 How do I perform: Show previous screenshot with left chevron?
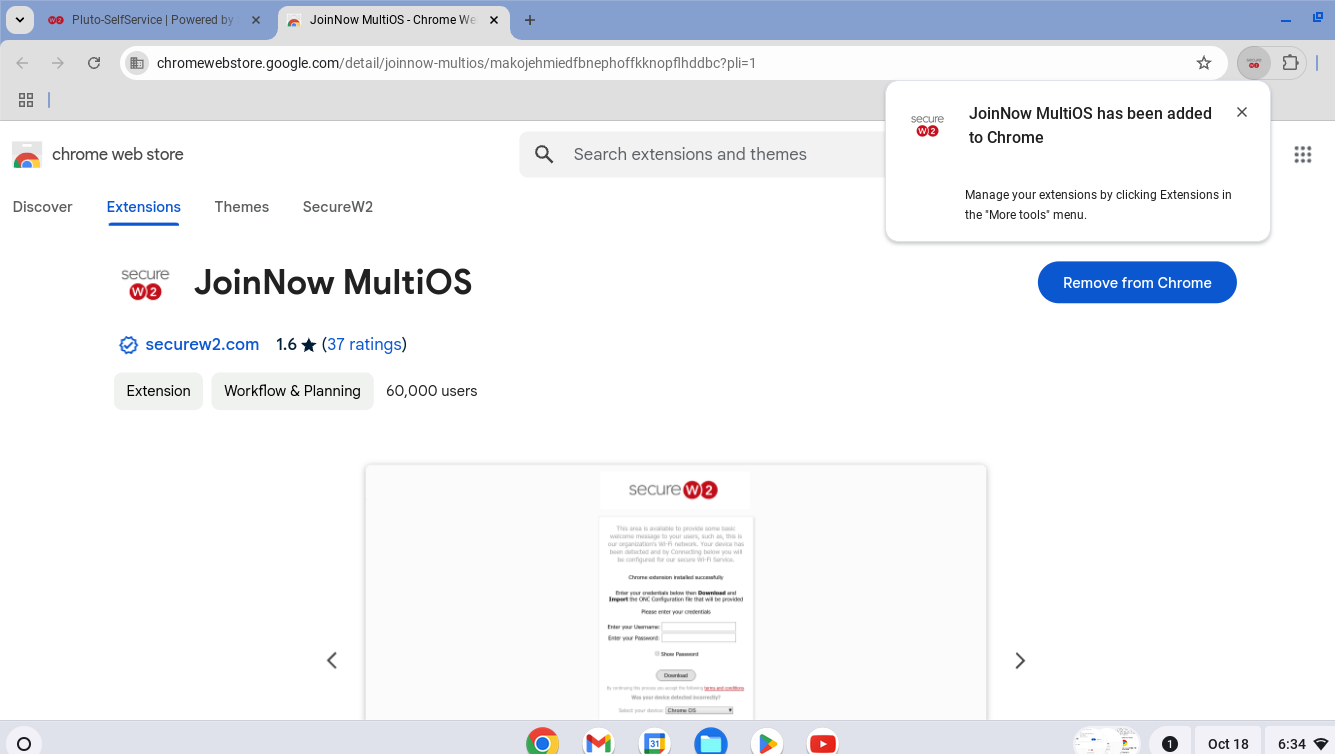(x=332, y=660)
